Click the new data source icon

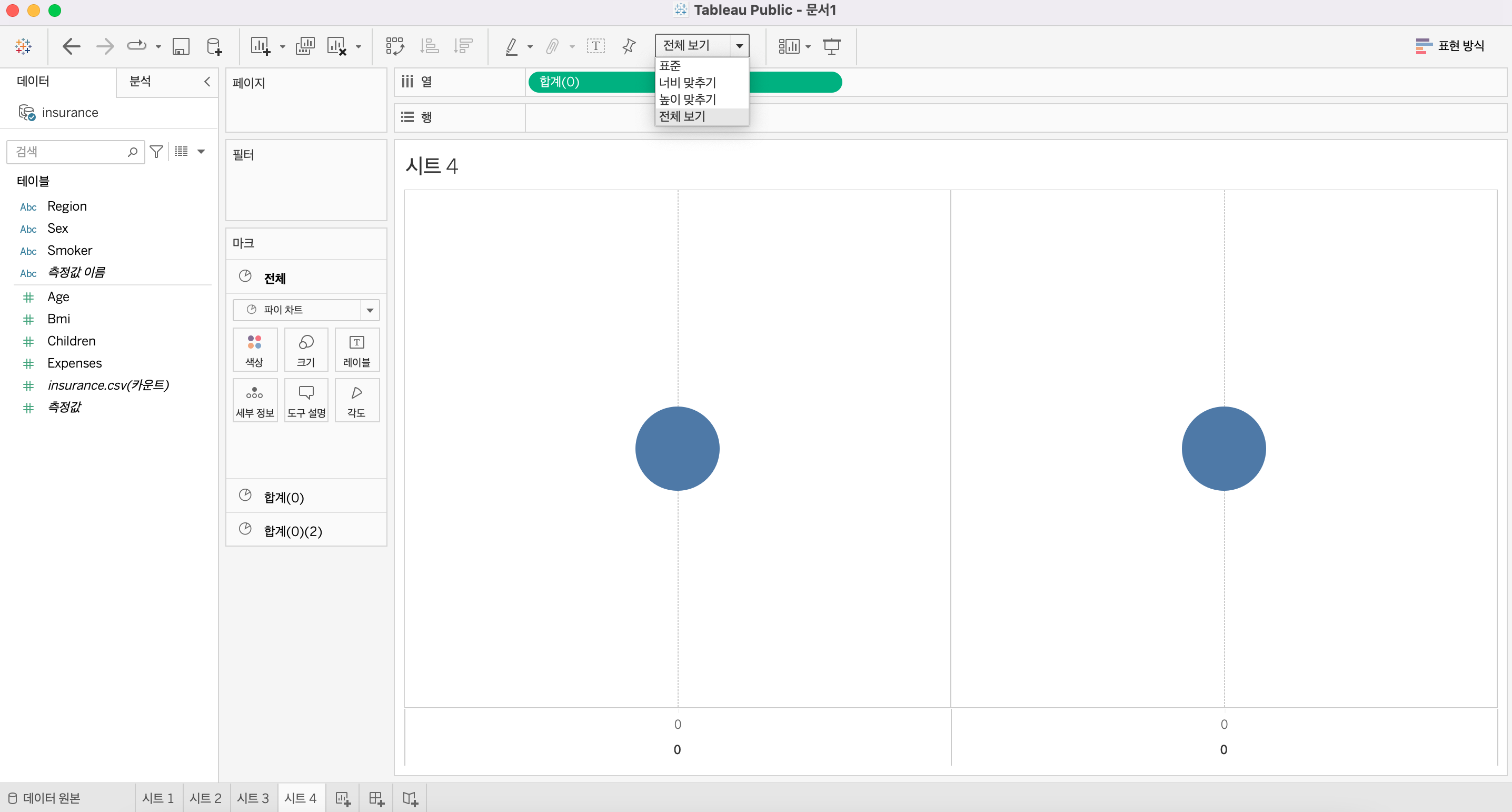point(214,46)
